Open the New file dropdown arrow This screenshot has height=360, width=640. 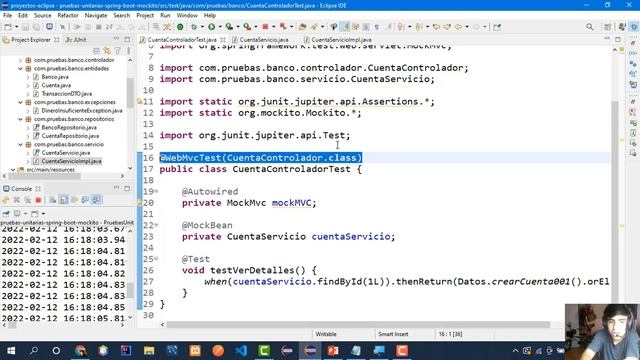(16, 27)
